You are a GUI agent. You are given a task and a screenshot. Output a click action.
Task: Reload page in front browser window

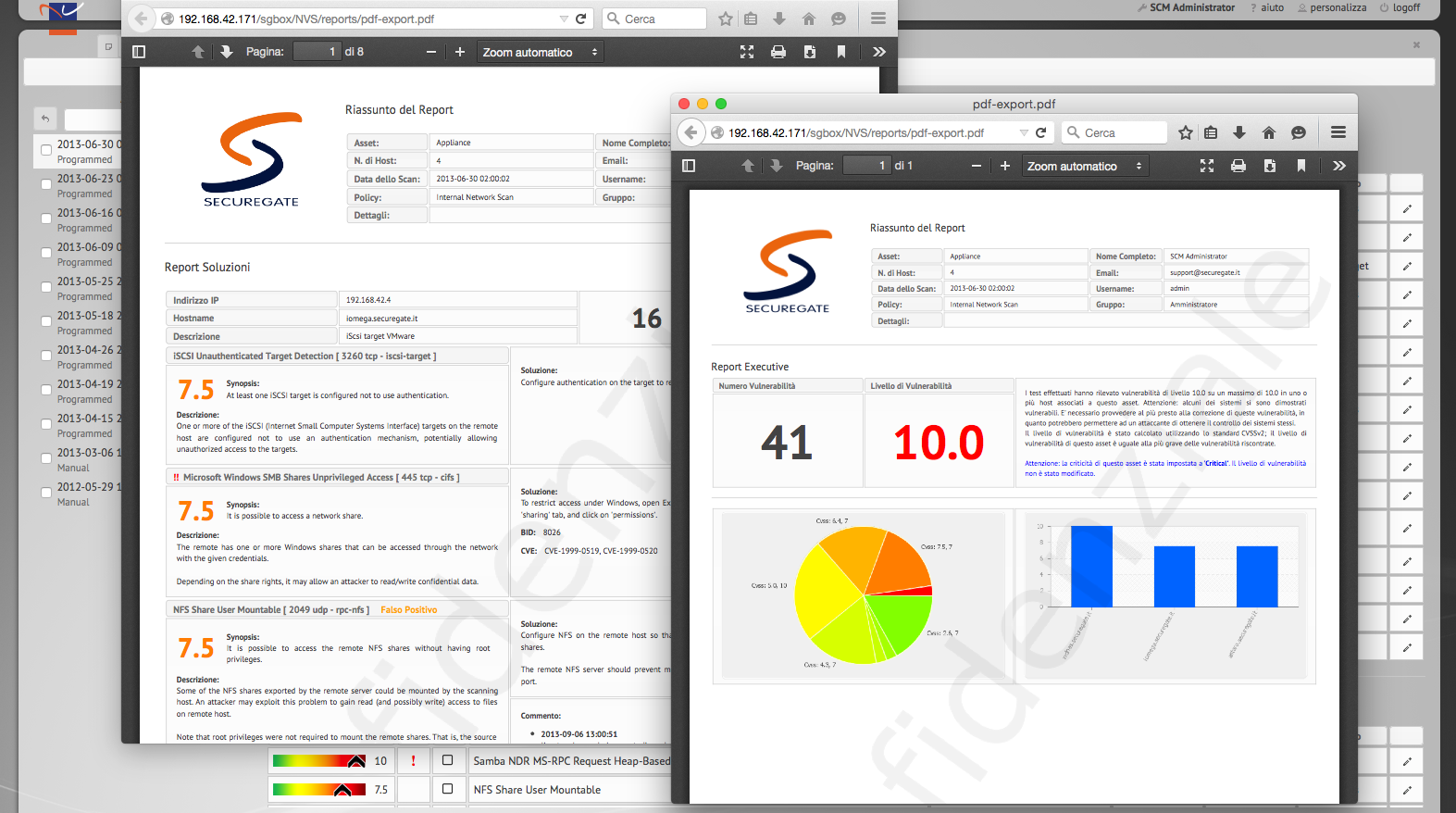1041,132
